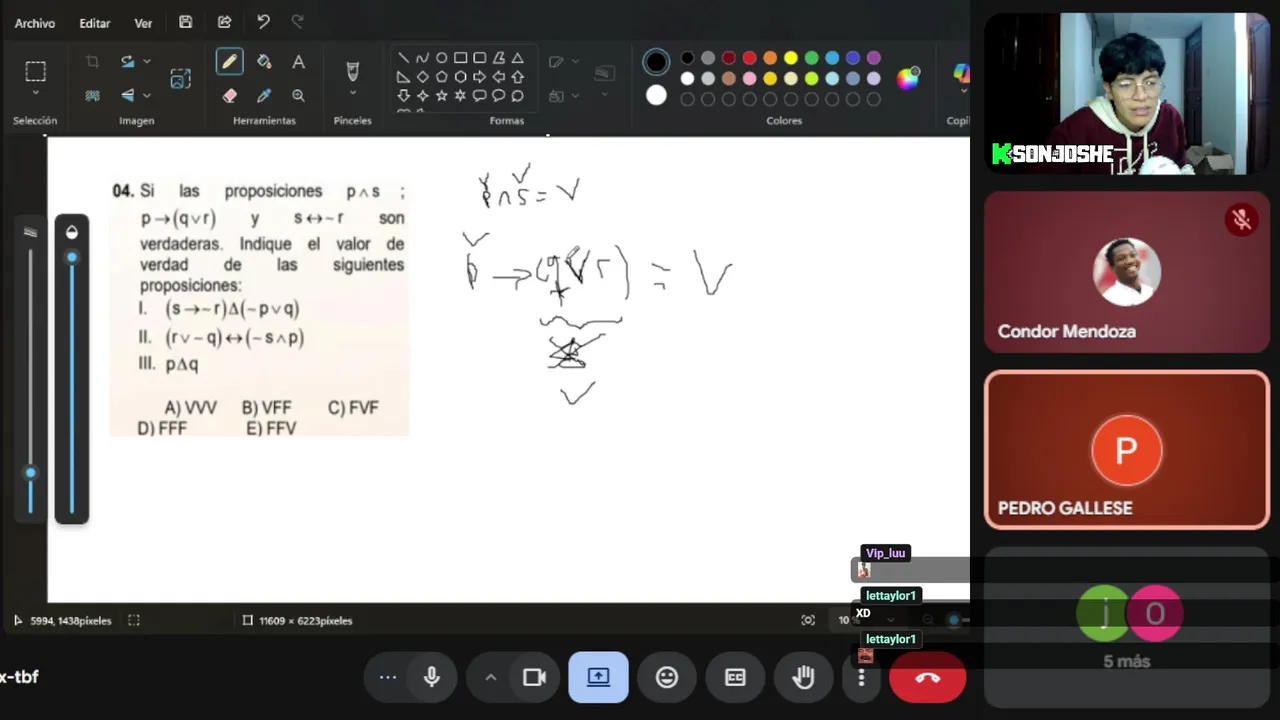The image size is (1280, 720).
Task: Click the Remove background icon
Action: 92,96
